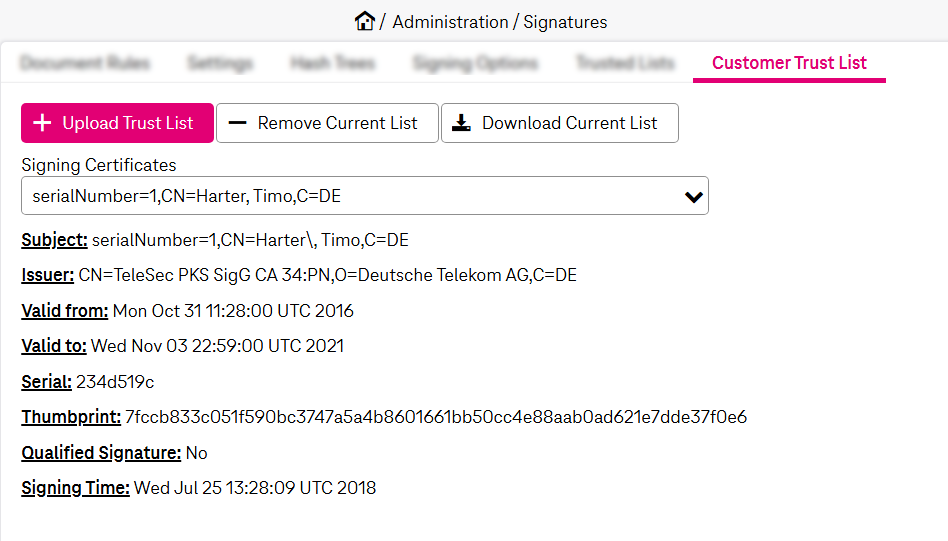This screenshot has height=541, width=948.
Task: Click the Valid from label
Action: point(65,311)
